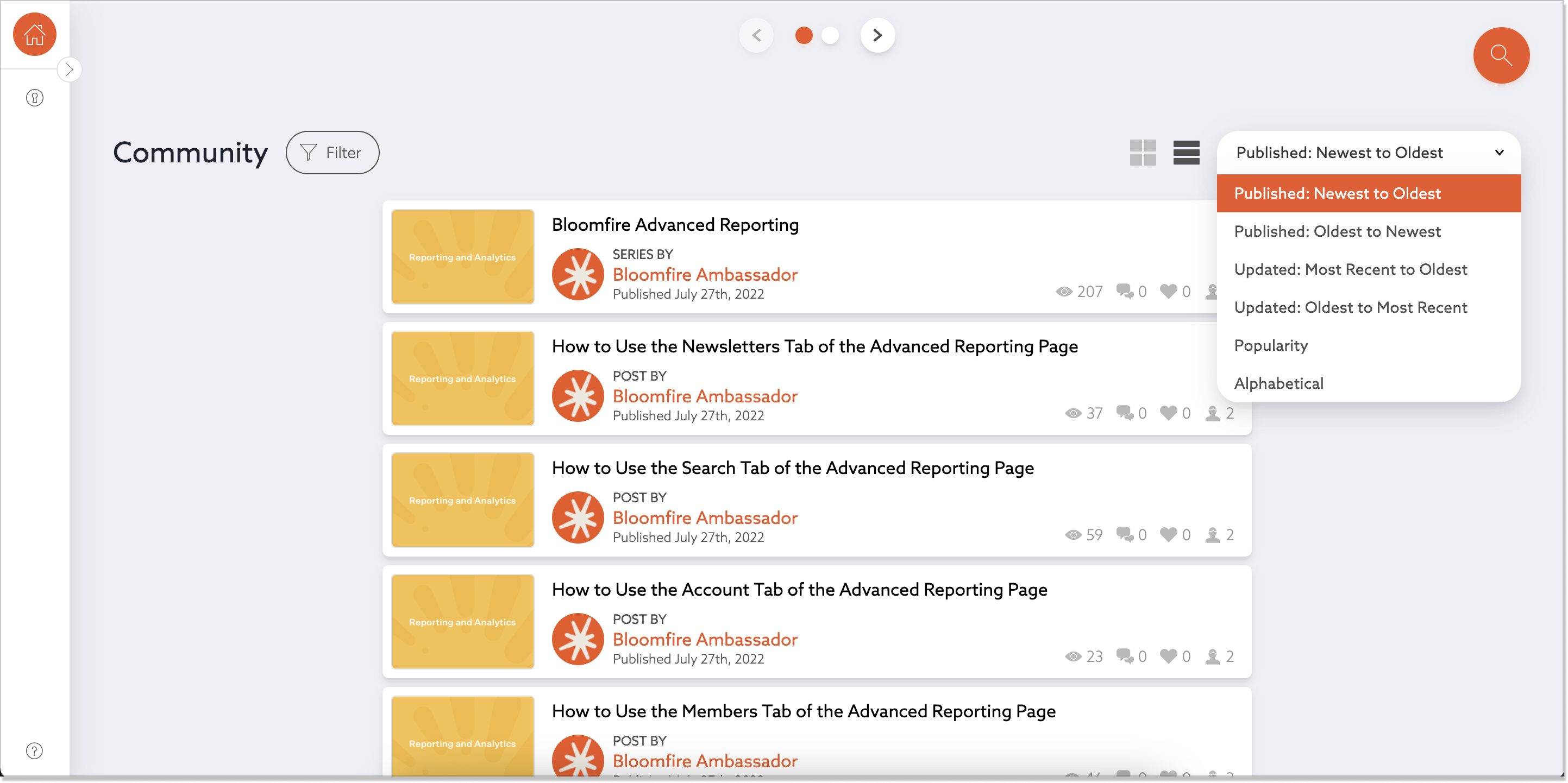Open Bloomfire Ambassador's profile link

(704, 274)
